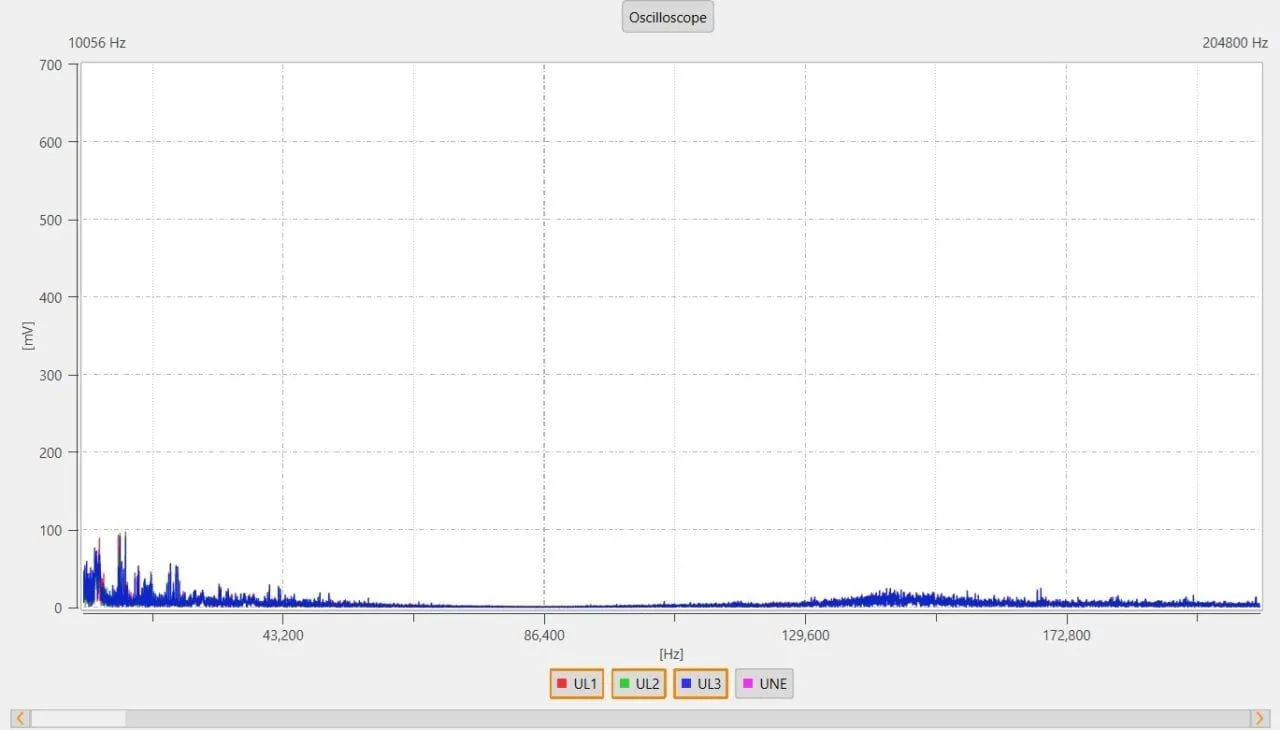Click the 86,400 x-axis tick label
The height and width of the screenshot is (730, 1280).
coord(544,634)
